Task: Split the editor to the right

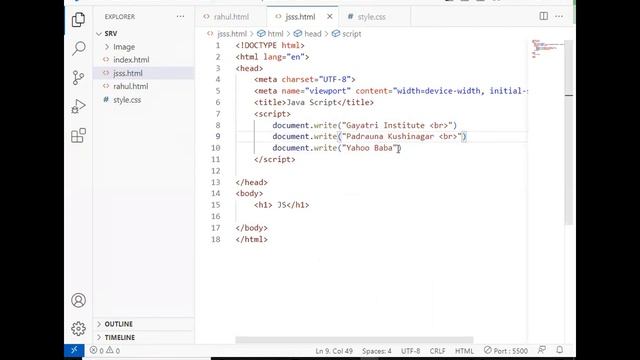Action: pos(544,16)
